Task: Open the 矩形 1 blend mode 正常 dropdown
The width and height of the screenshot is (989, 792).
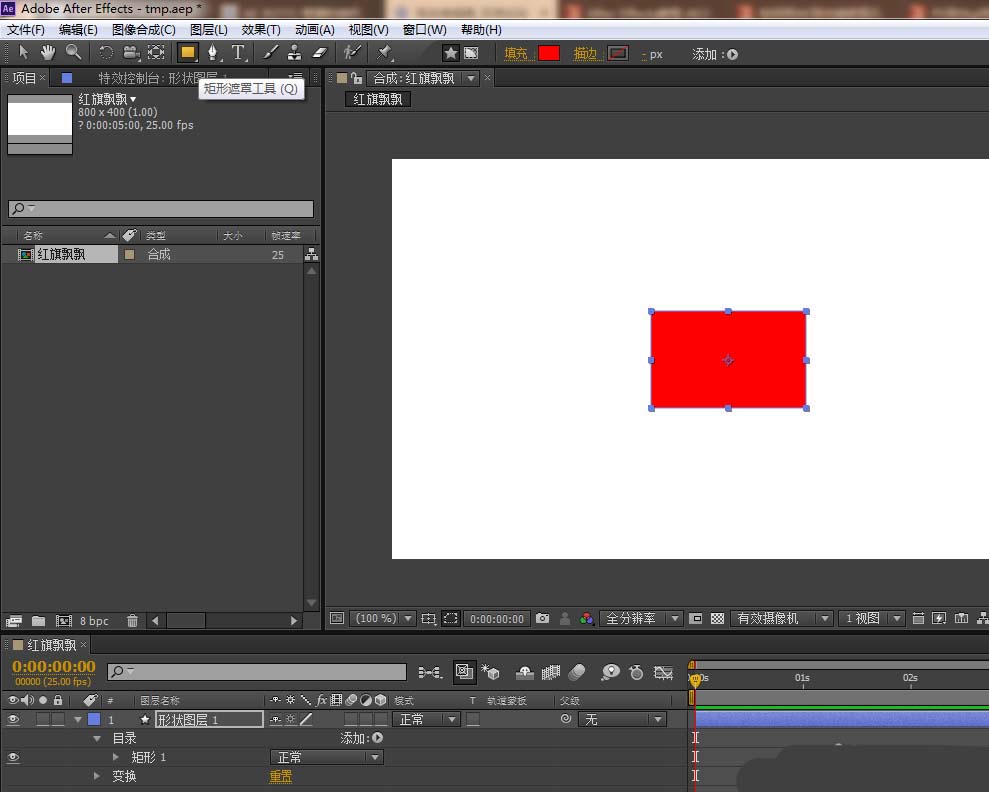Action: (x=326, y=757)
